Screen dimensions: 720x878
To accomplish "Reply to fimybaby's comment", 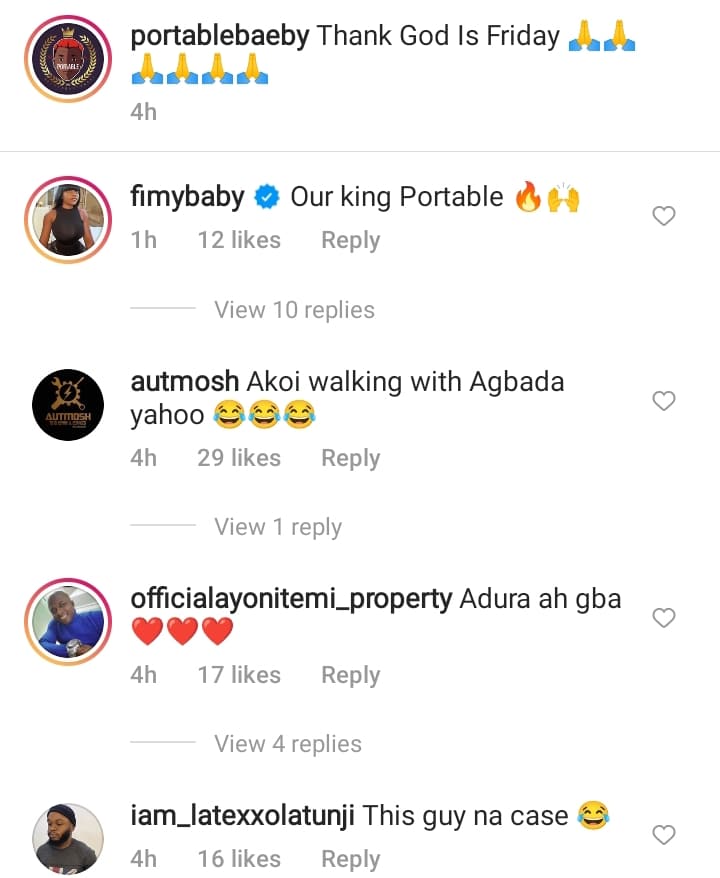I will 350,241.
